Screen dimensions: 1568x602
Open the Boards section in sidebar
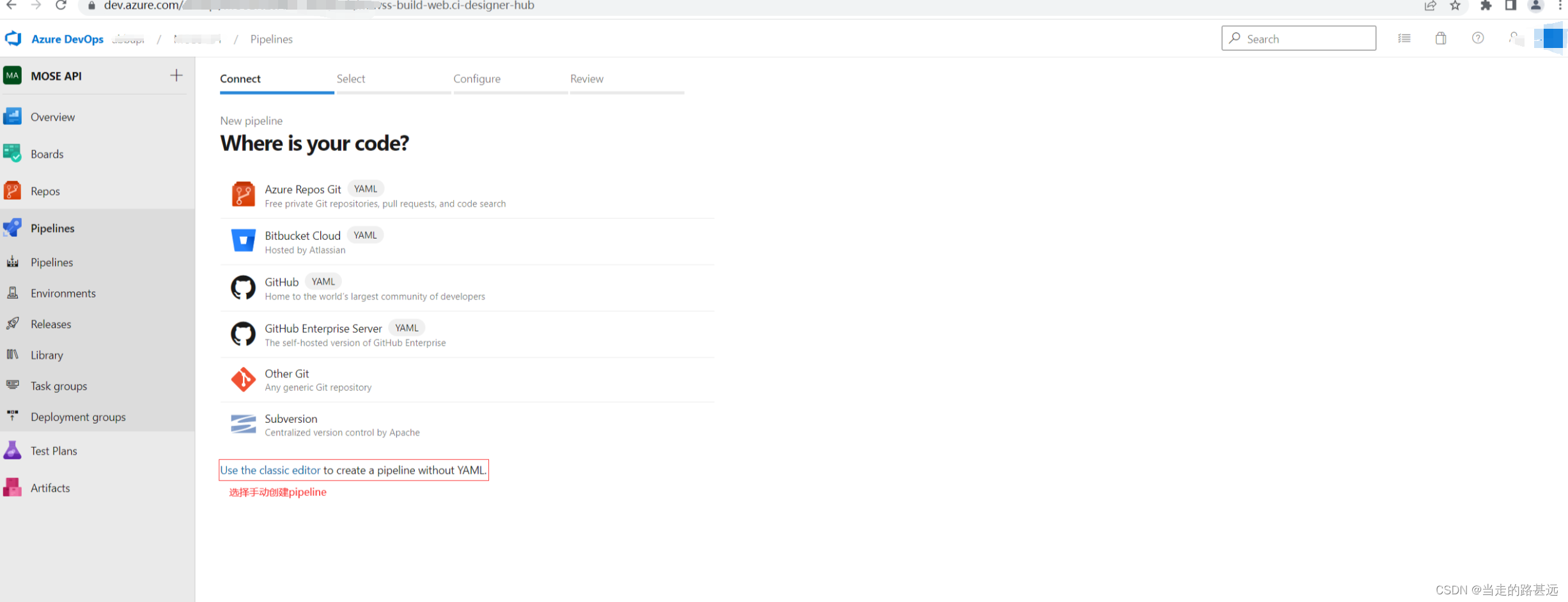point(47,154)
